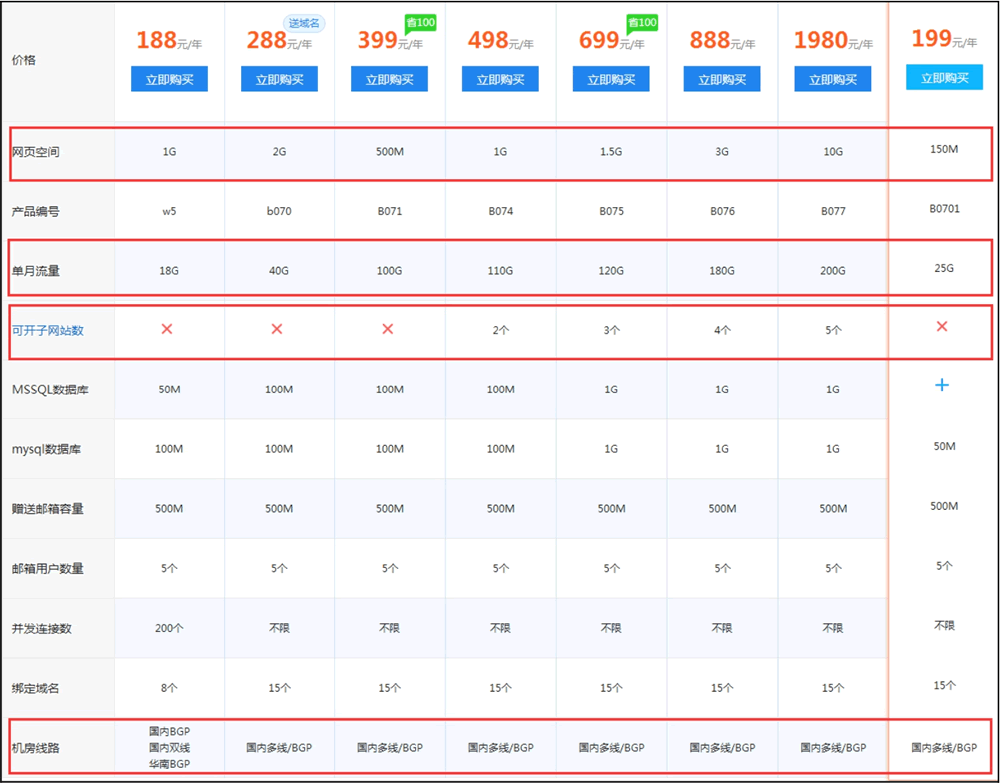This screenshot has width=1000, height=783.
Task: Click the 并发连接数 row label
Action: 41,629
